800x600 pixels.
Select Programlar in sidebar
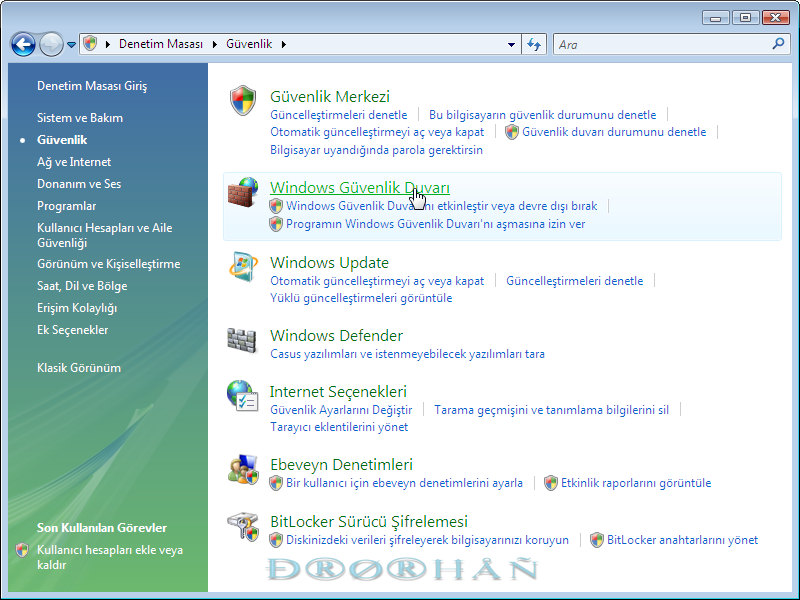[66, 206]
